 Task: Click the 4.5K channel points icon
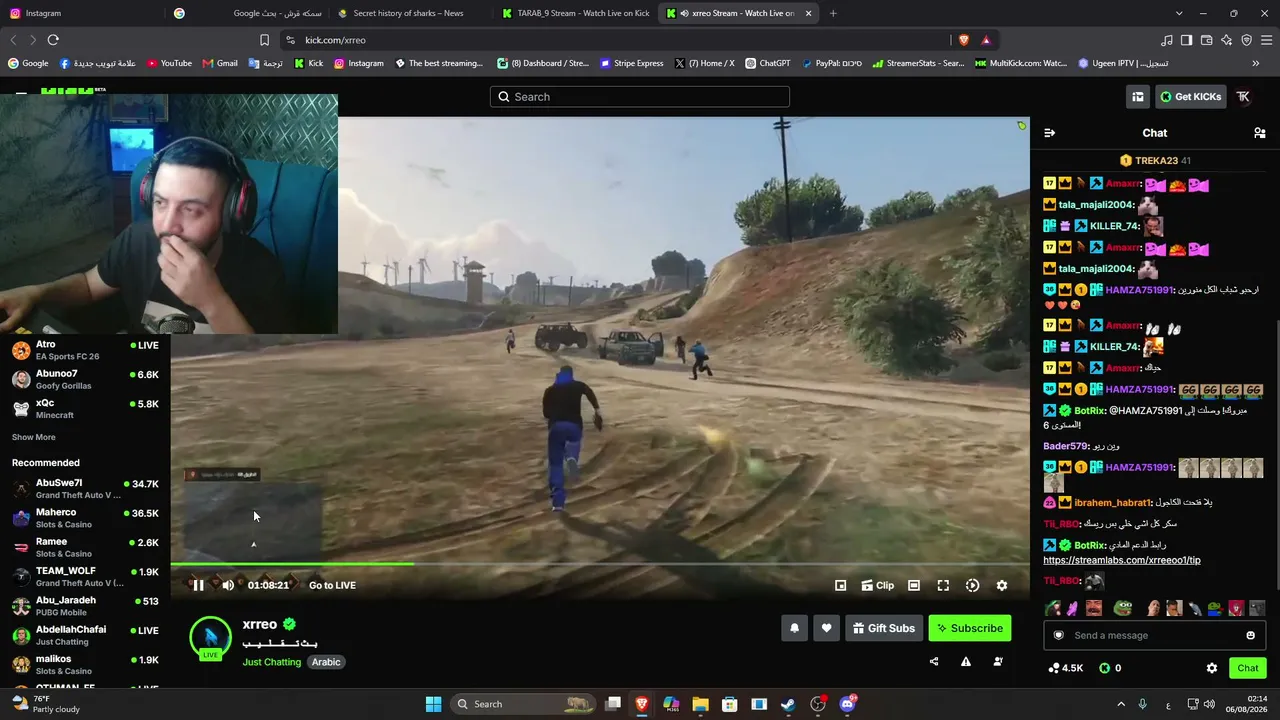point(1054,668)
